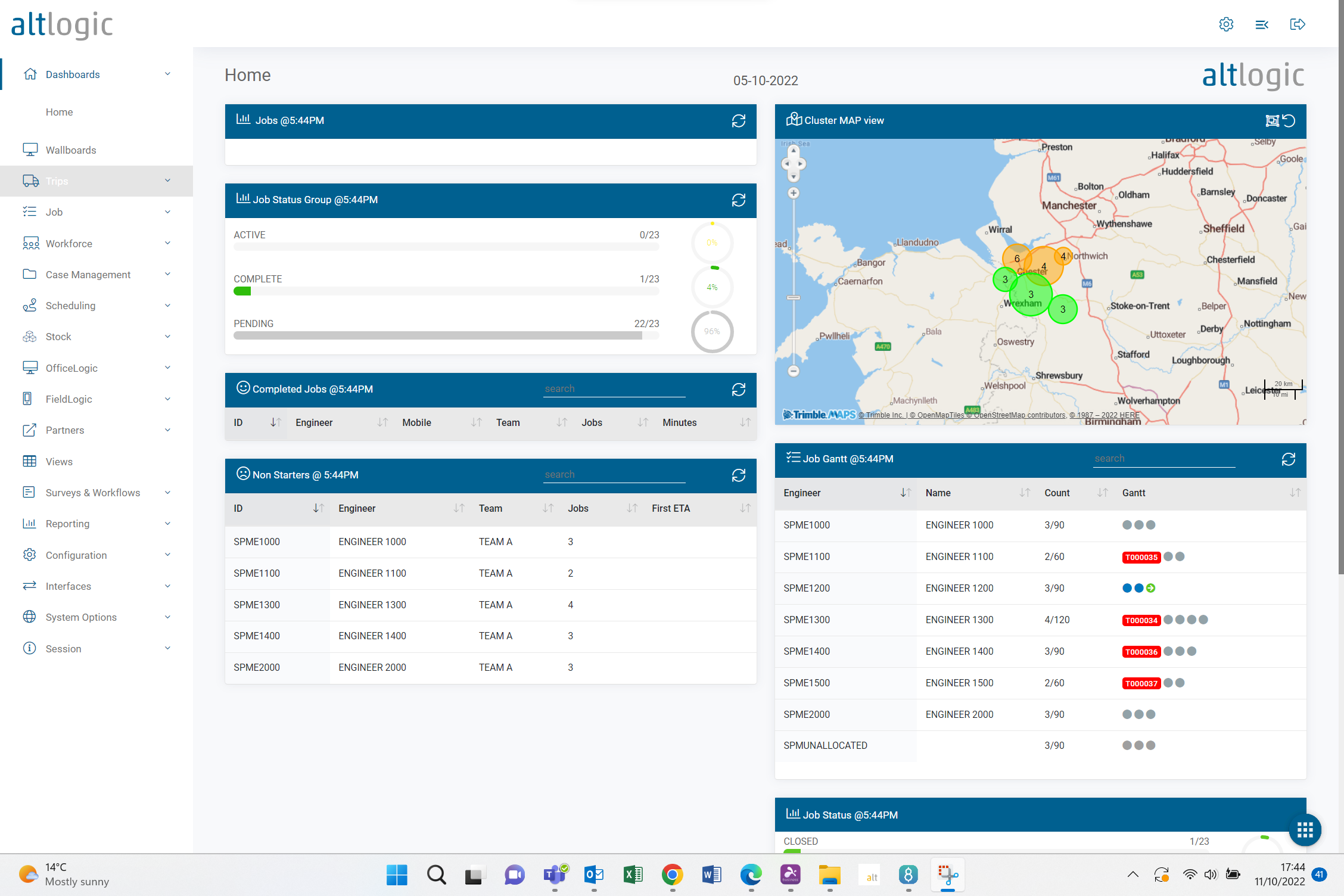Open the Views sidebar item
1344x896 pixels.
click(59, 462)
